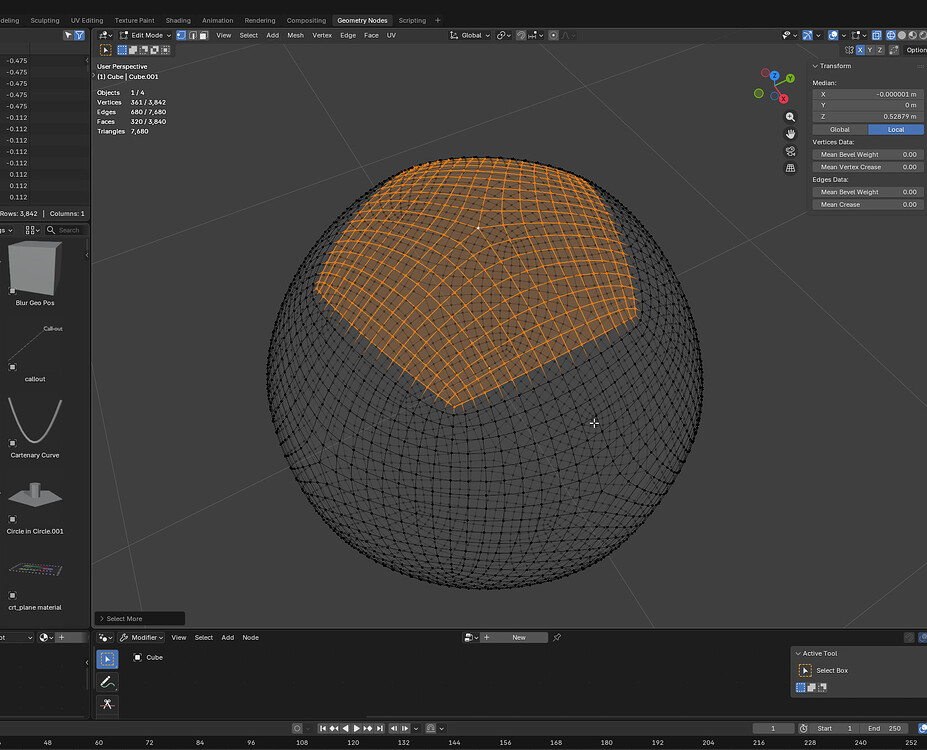Select the Select Box tool in node editor

tap(107, 659)
